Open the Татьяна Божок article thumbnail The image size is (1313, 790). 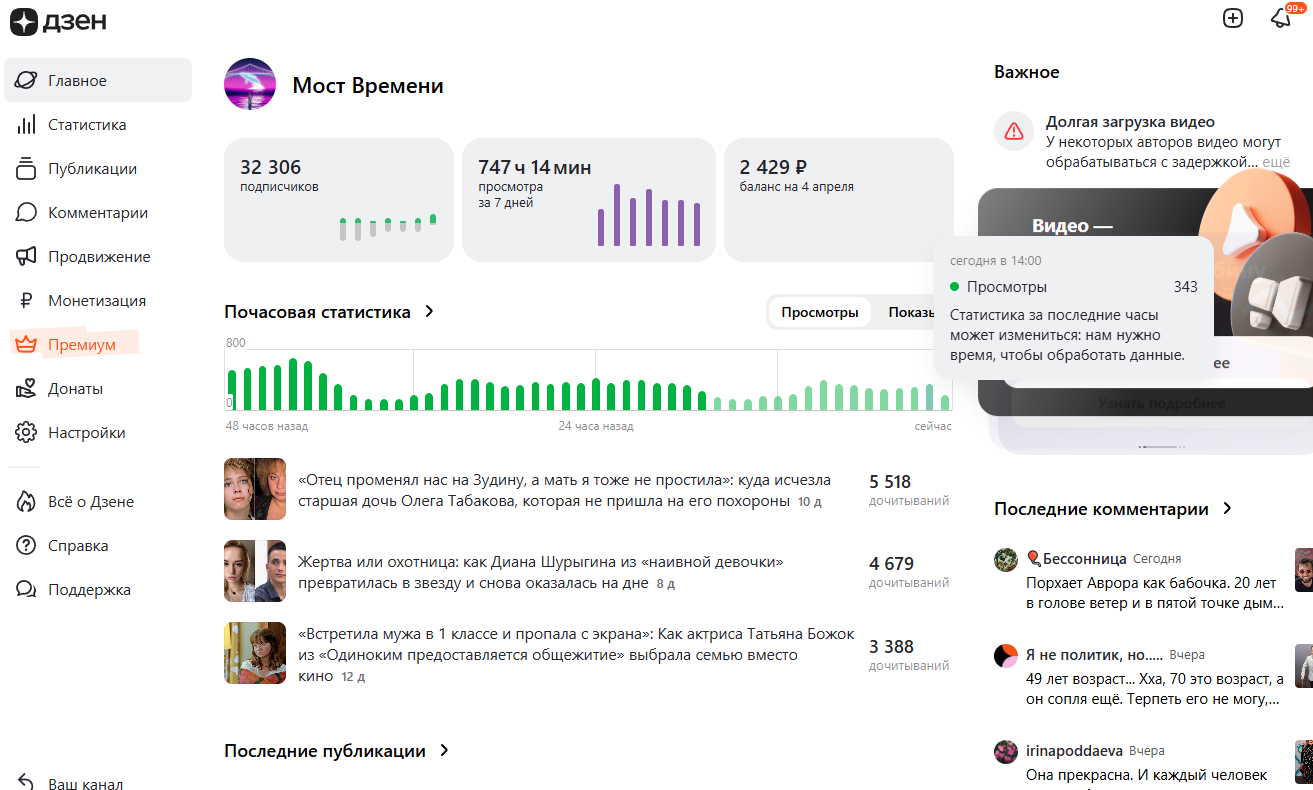[255, 653]
